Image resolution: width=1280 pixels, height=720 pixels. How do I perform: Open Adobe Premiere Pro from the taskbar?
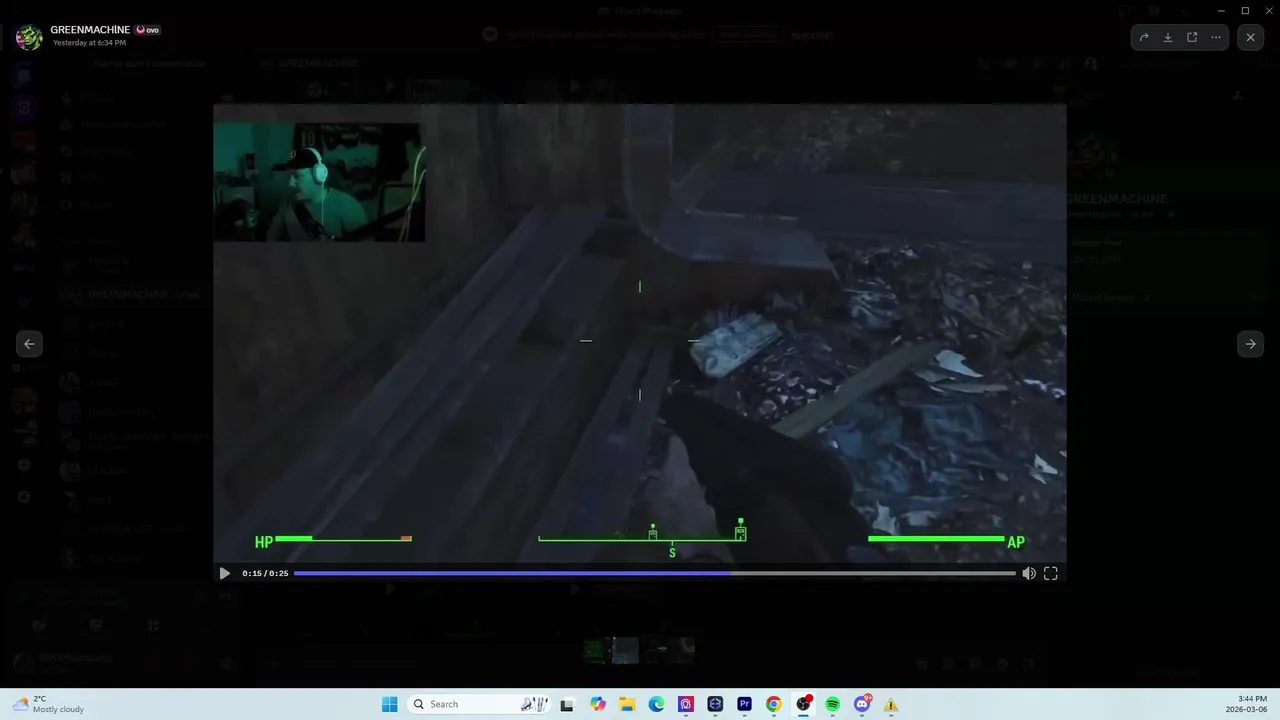(x=744, y=704)
